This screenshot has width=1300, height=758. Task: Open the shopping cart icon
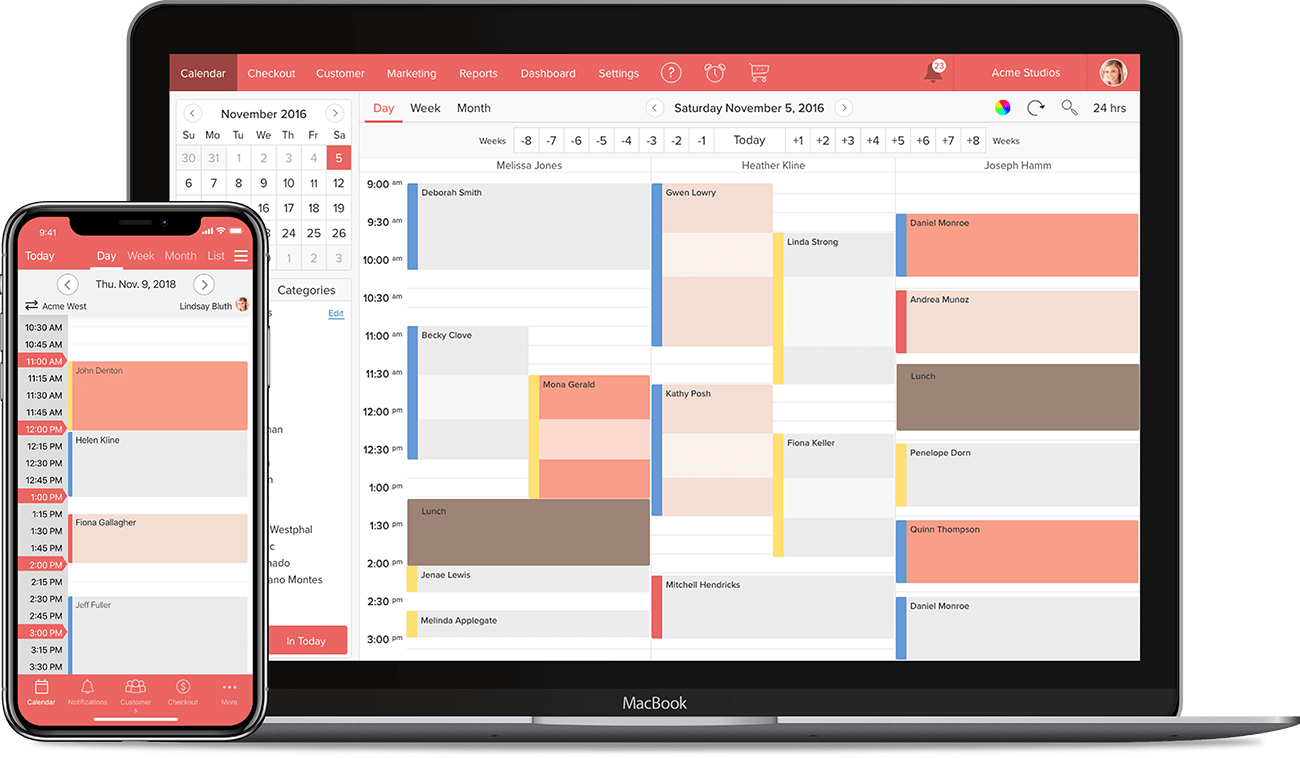[x=759, y=73]
